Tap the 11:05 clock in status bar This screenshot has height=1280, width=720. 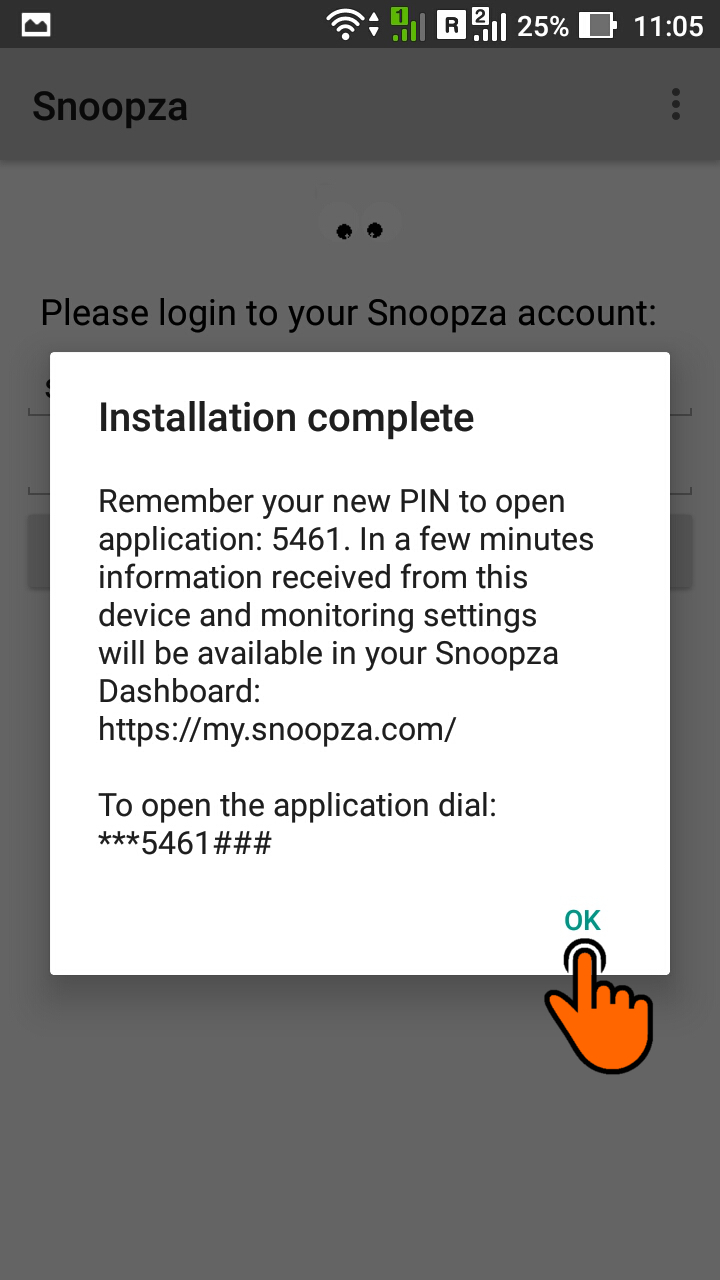click(x=669, y=25)
